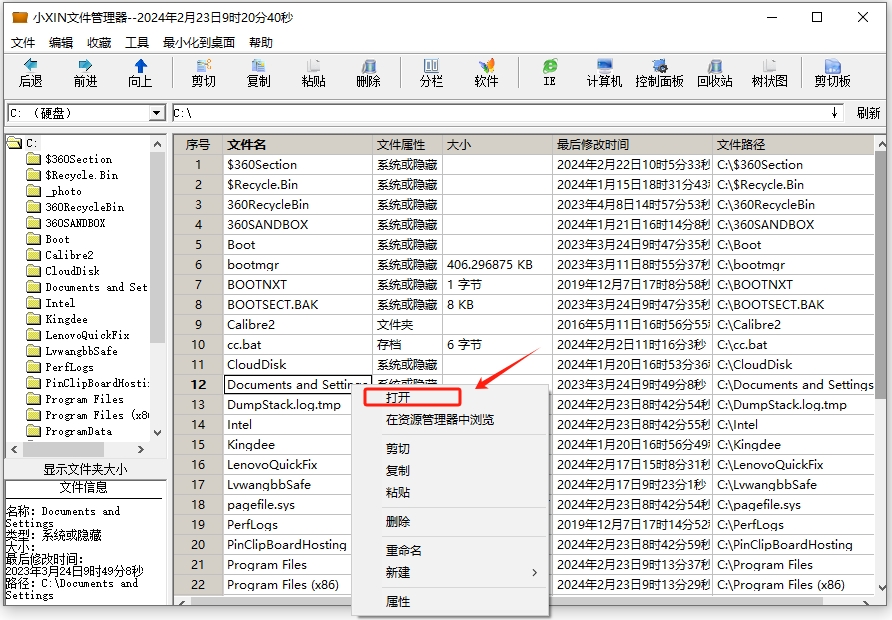
Task: Open 回收站 (Recycle Bin) toolbar icon
Action: [714, 72]
